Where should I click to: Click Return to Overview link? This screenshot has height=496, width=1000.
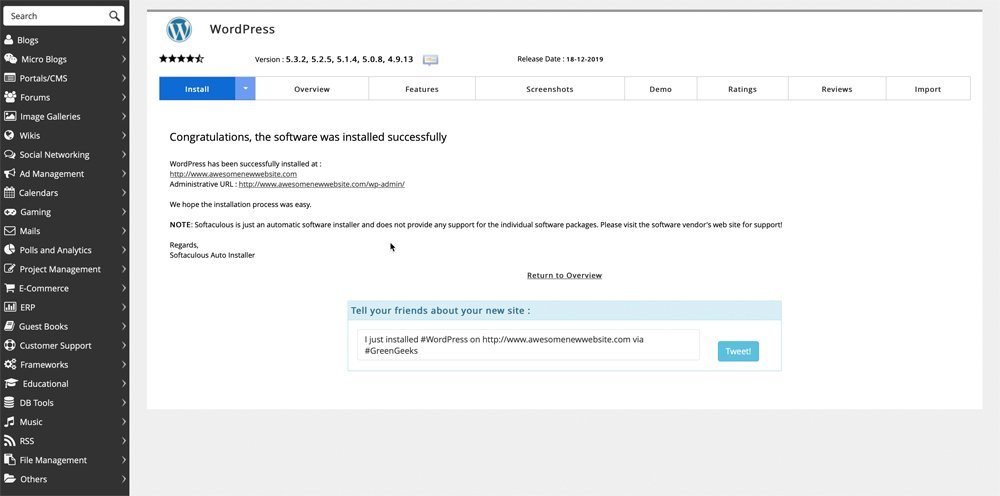point(564,275)
